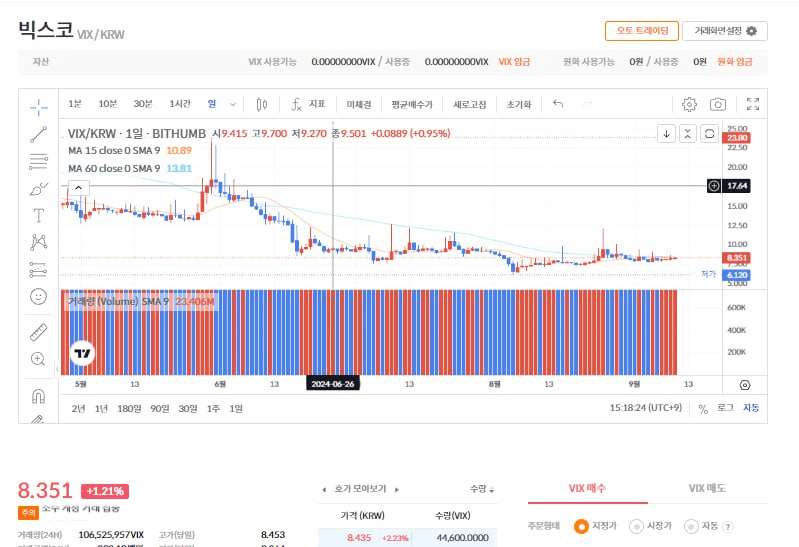Open the Fibonacci retracement lines tool
Image resolution: width=799 pixels, height=547 pixels.
[x=39, y=162]
